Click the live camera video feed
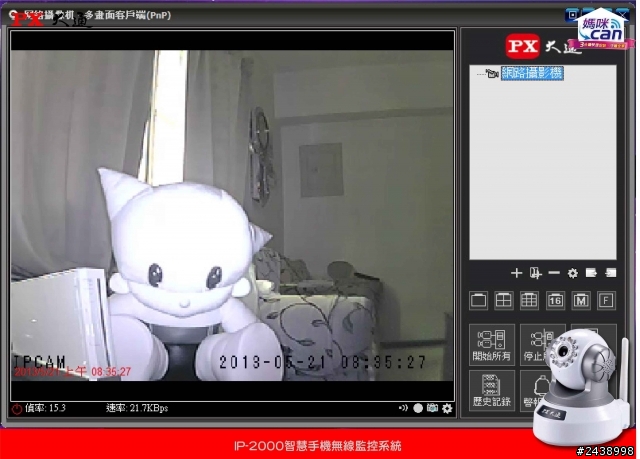Image resolution: width=640 pixels, height=459 pixels. pos(232,215)
